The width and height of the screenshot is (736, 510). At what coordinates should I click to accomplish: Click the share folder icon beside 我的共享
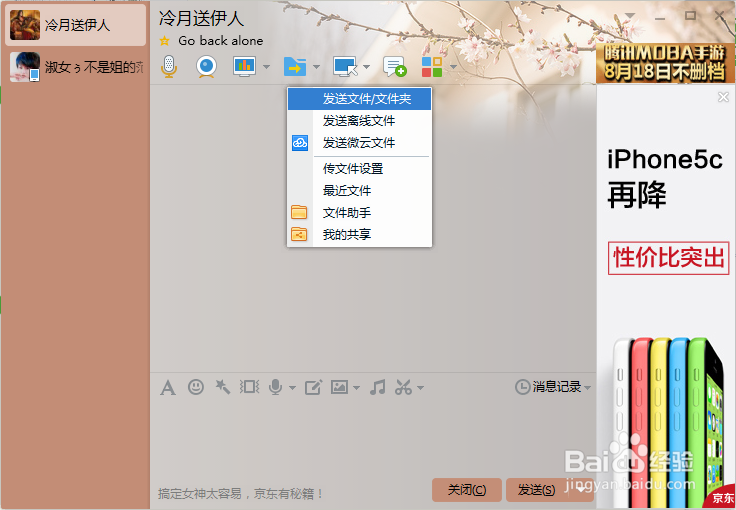(x=299, y=234)
